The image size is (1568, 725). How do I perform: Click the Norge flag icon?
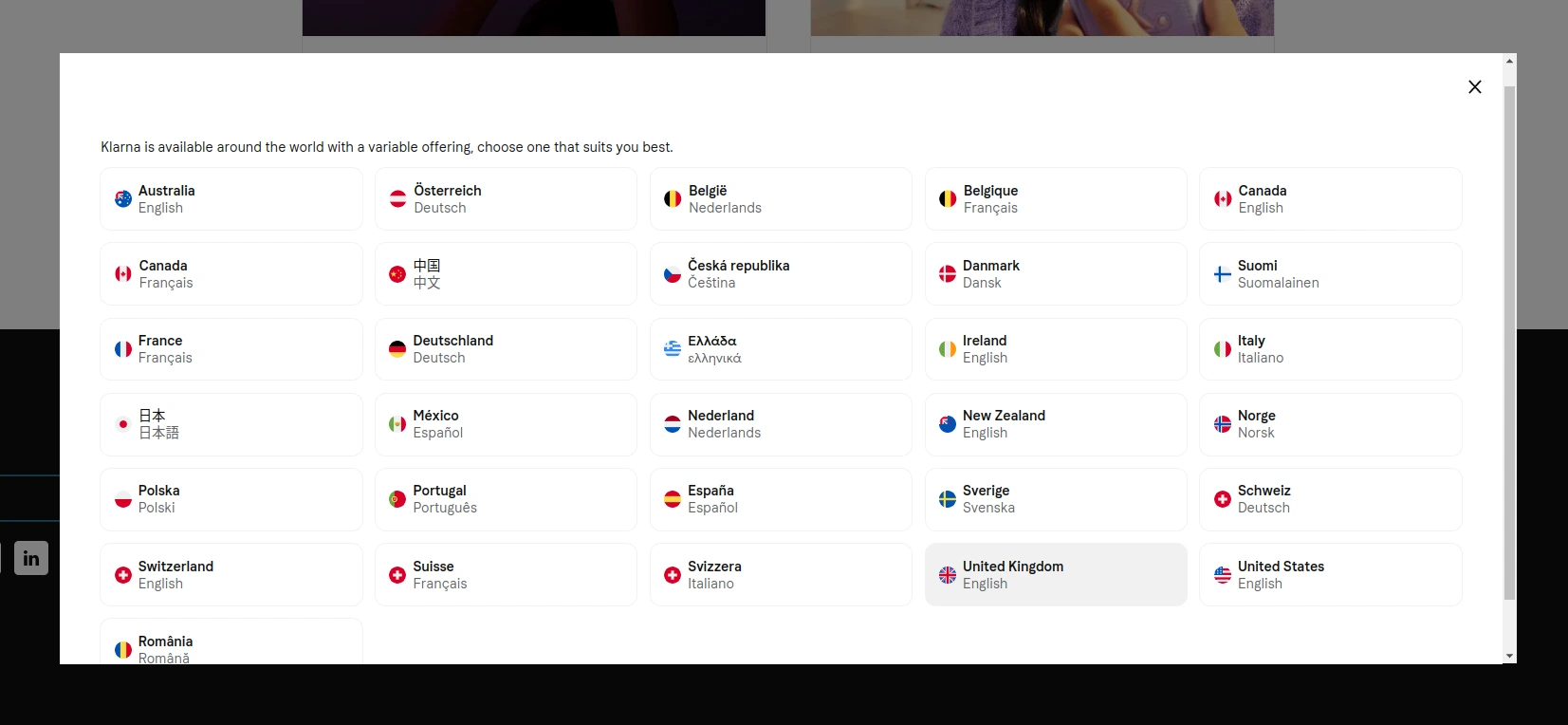pyautogui.click(x=1223, y=424)
